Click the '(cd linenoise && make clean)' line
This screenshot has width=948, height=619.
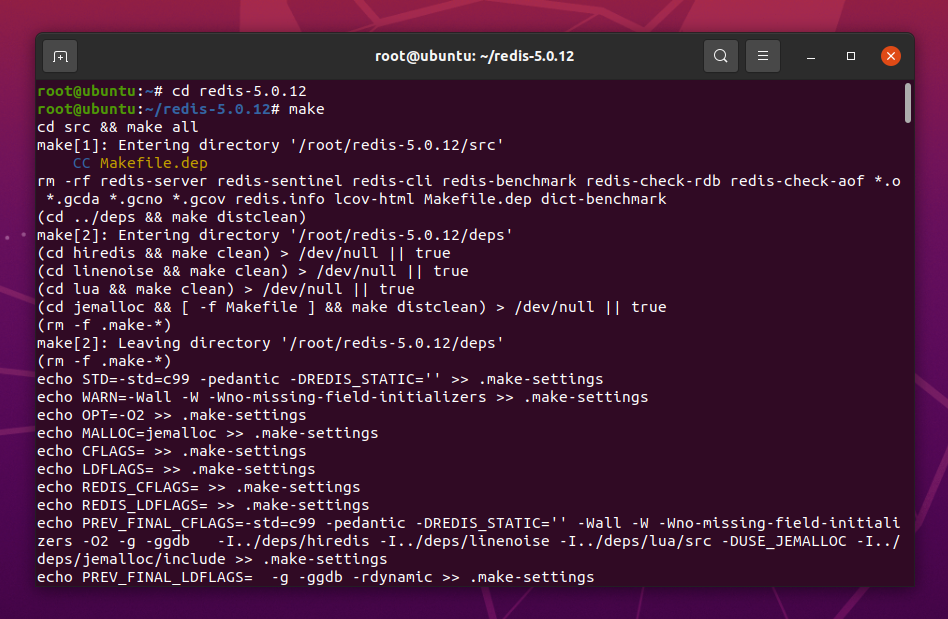(x=253, y=271)
